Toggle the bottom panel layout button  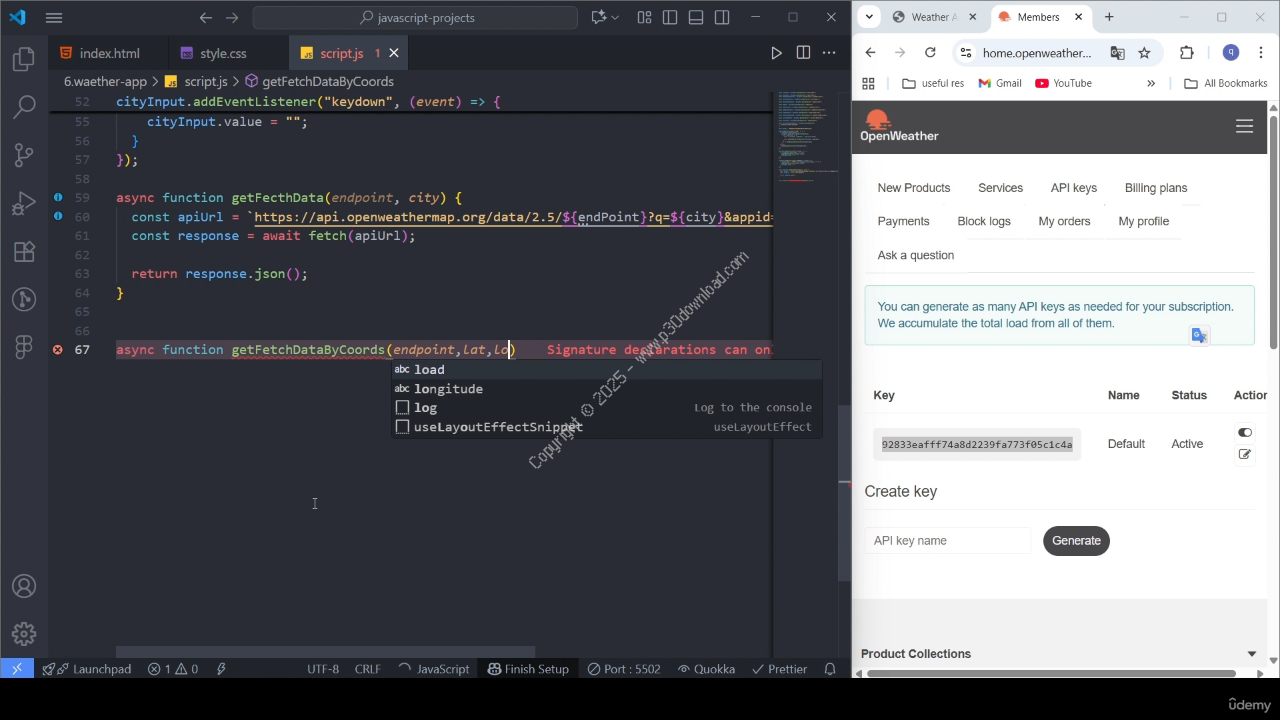(x=696, y=18)
